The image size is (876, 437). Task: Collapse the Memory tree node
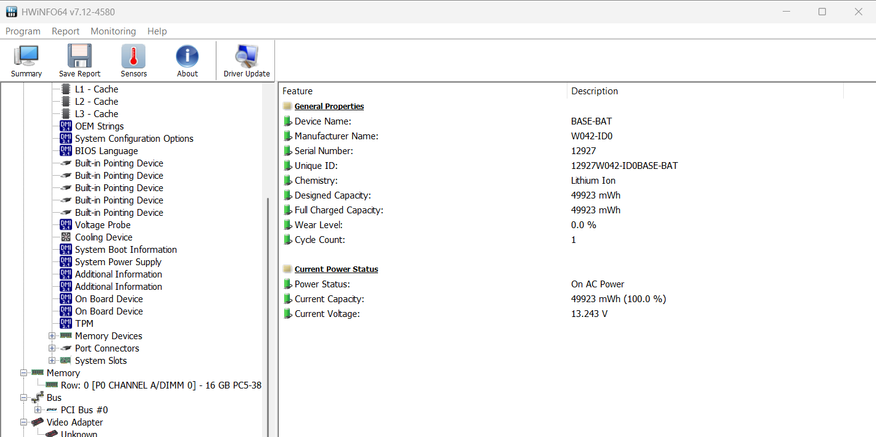(x=23, y=373)
